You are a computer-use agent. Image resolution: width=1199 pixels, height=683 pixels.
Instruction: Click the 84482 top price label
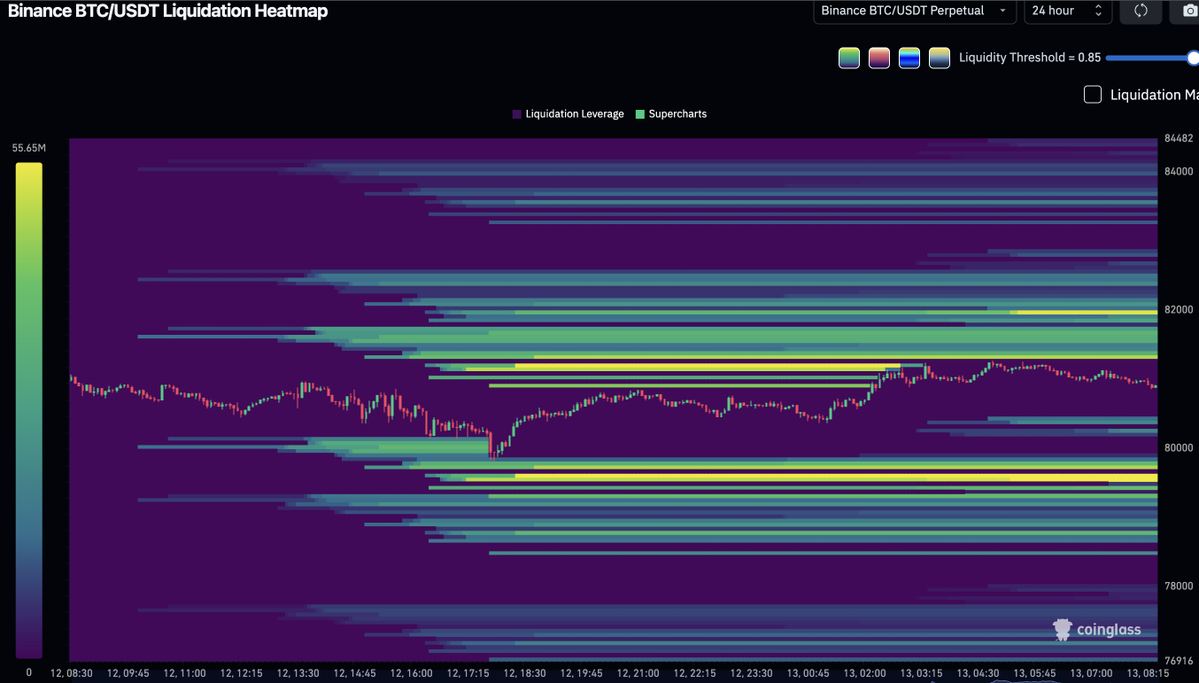point(1178,138)
